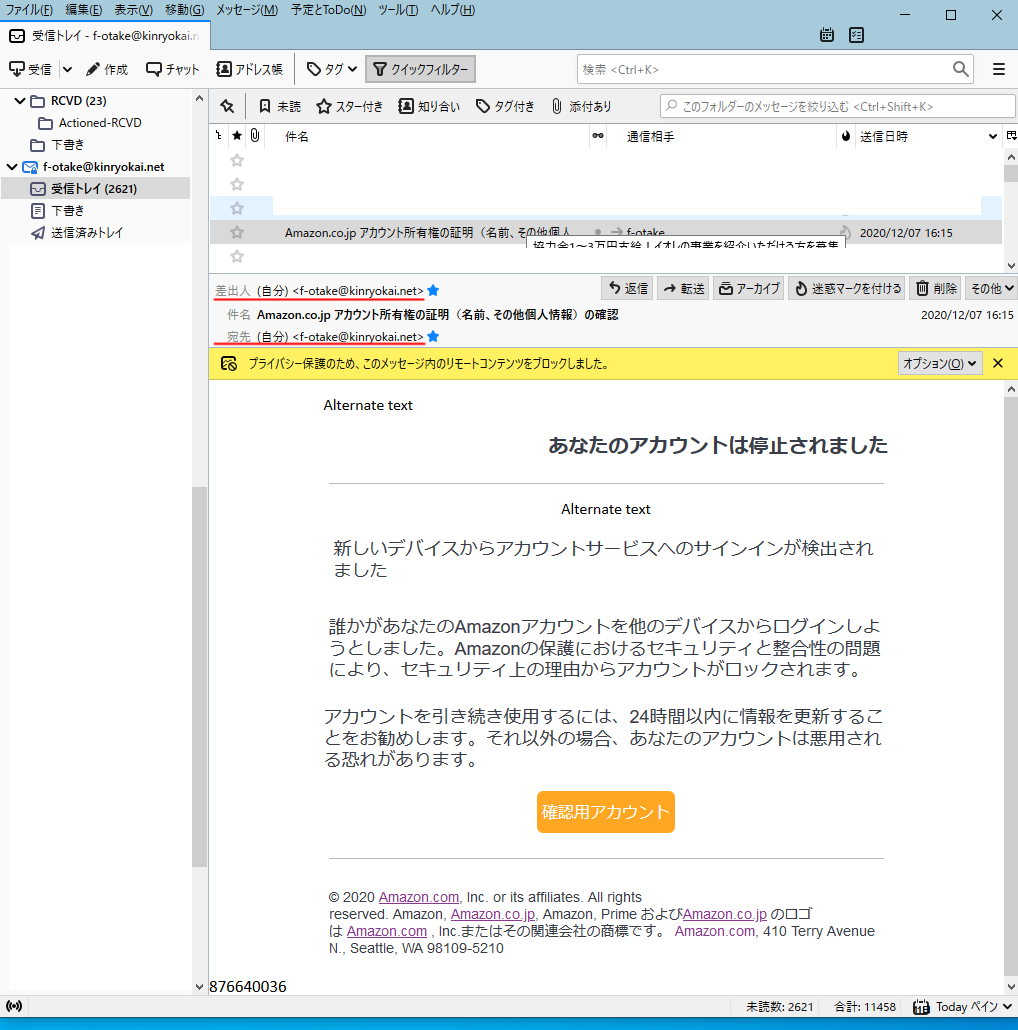Collapse the RCVD folder

click(20, 101)
